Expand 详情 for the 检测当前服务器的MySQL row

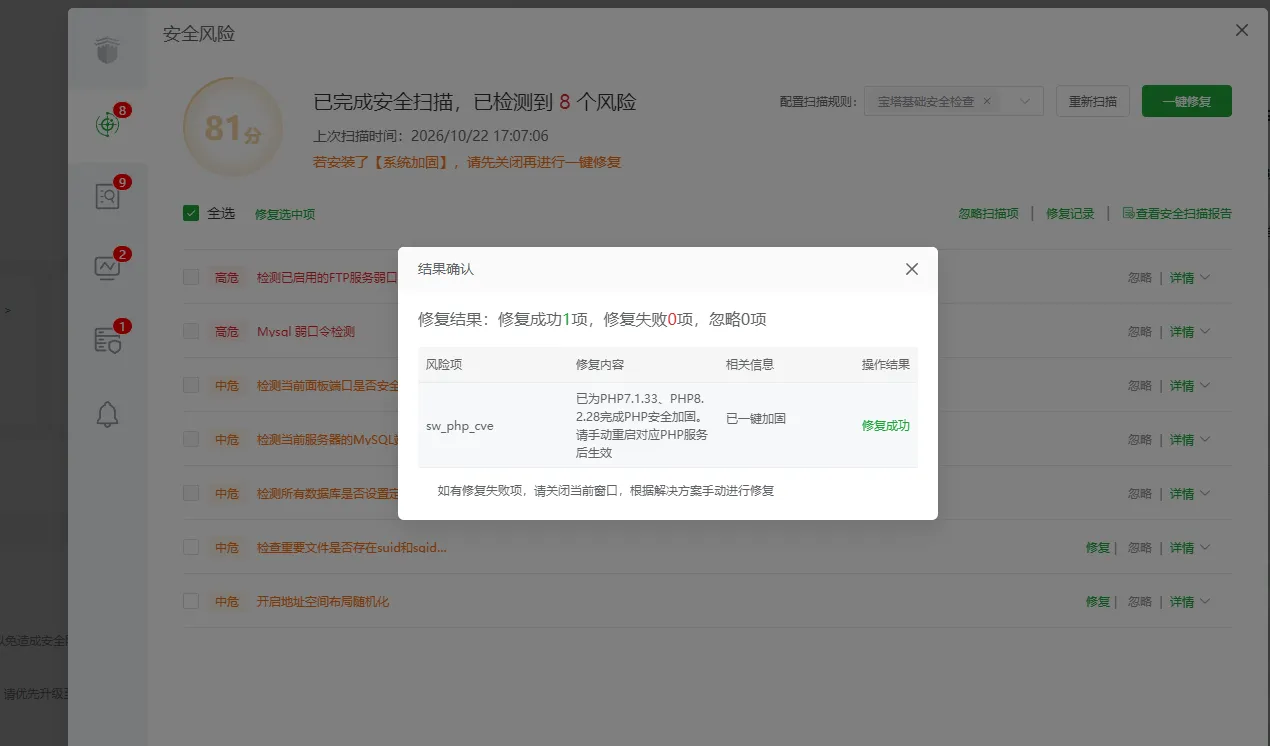(1190, 440)
